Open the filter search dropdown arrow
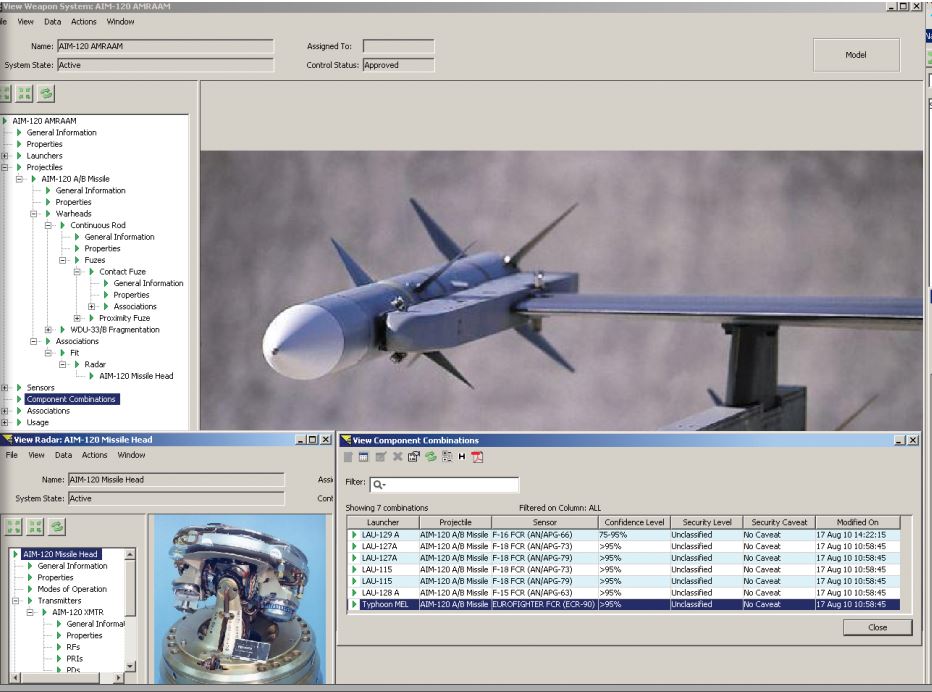 (381, 483)
